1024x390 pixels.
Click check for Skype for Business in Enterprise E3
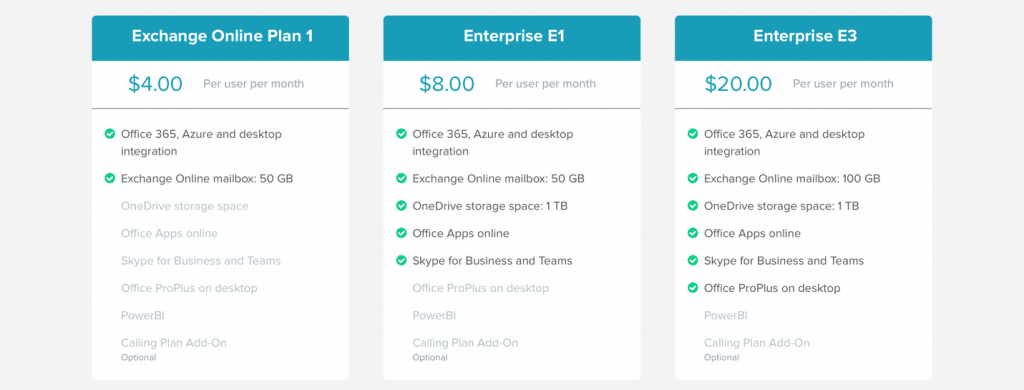click(693, 261)
